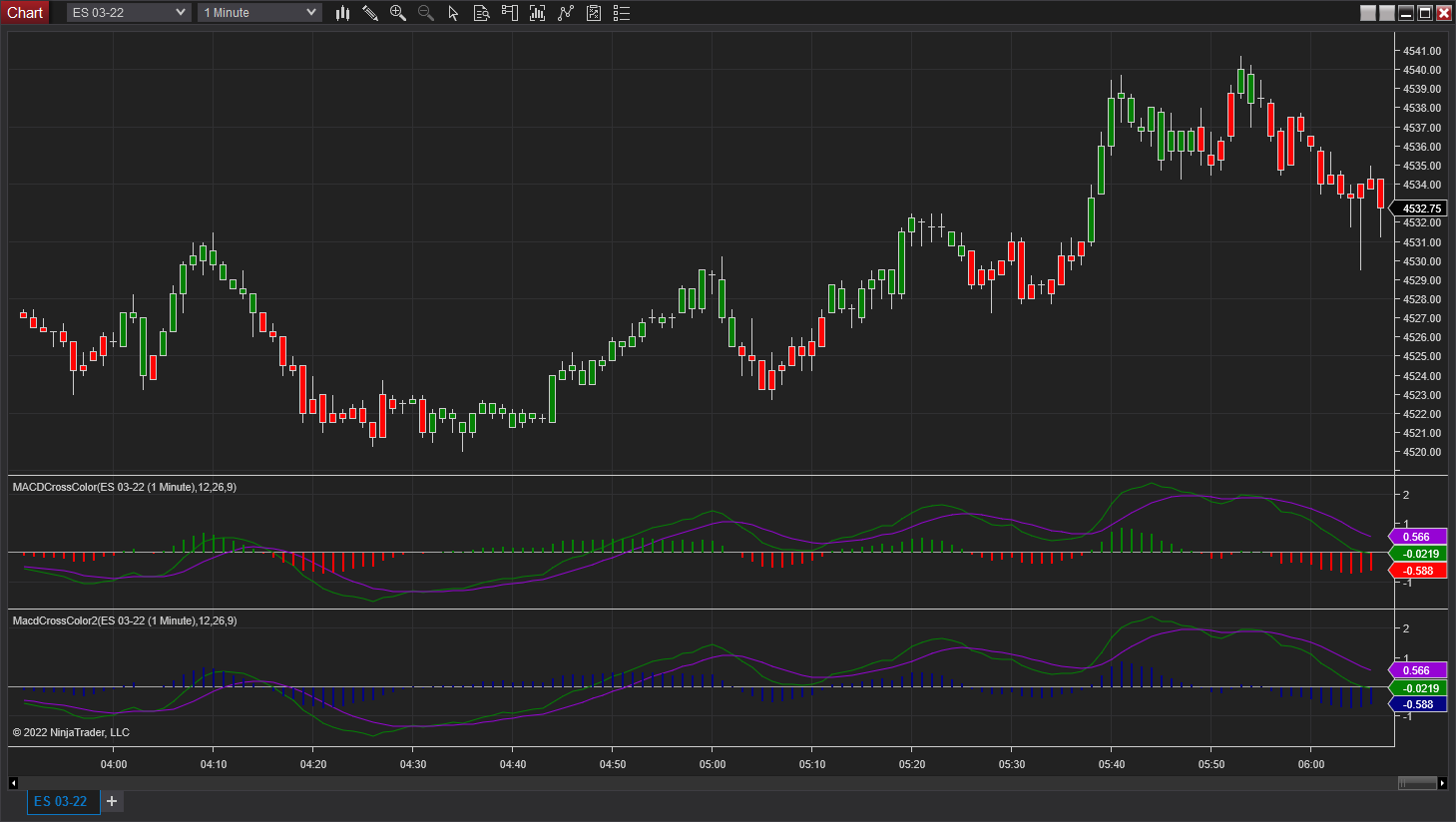Choose the cursor pointer tool

453,13
